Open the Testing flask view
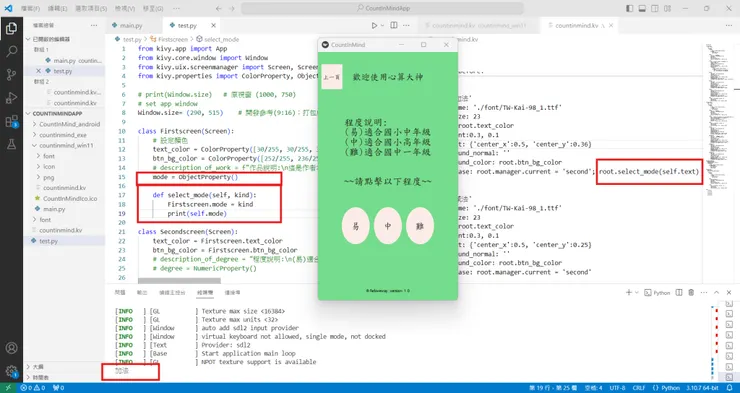This screenshot has height=393, width=740. [x=11, y=144]
